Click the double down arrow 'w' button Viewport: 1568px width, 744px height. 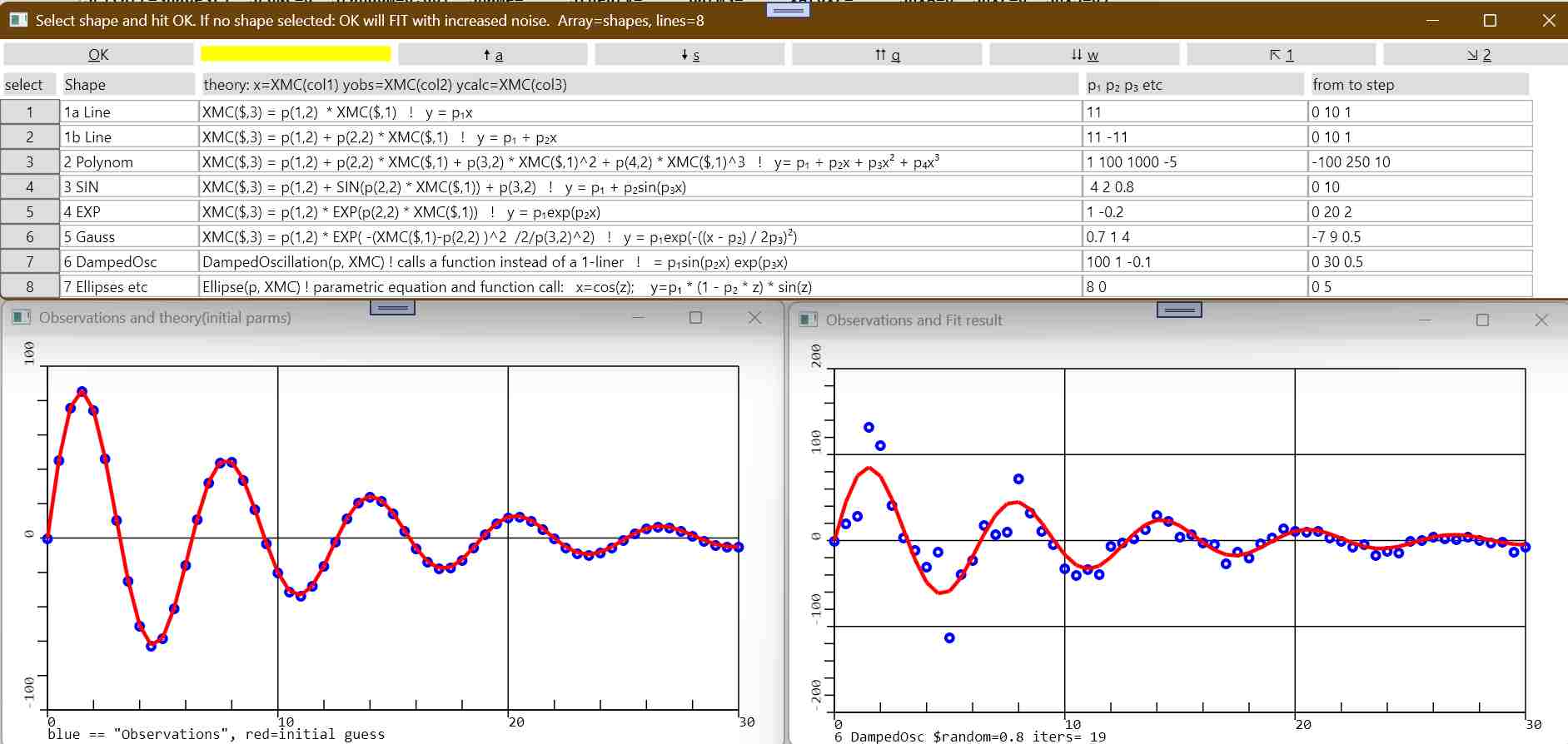(x=1084, y=55)
